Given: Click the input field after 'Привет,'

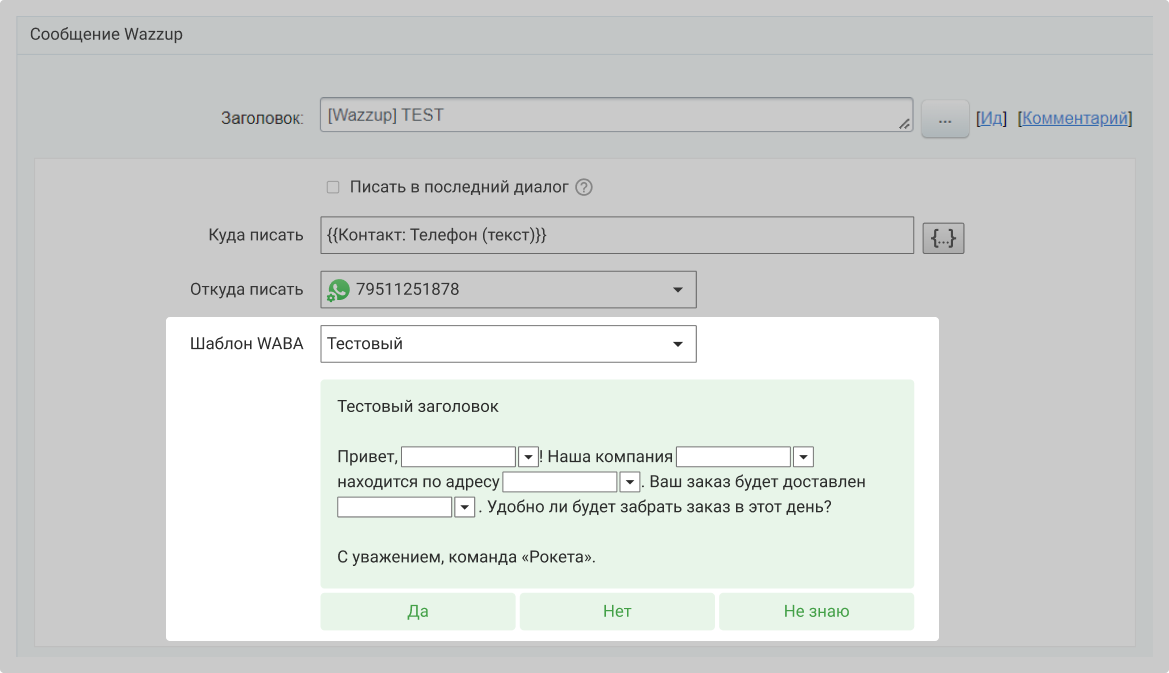Looking at the screenshot, I should click(x=458, y=457).
